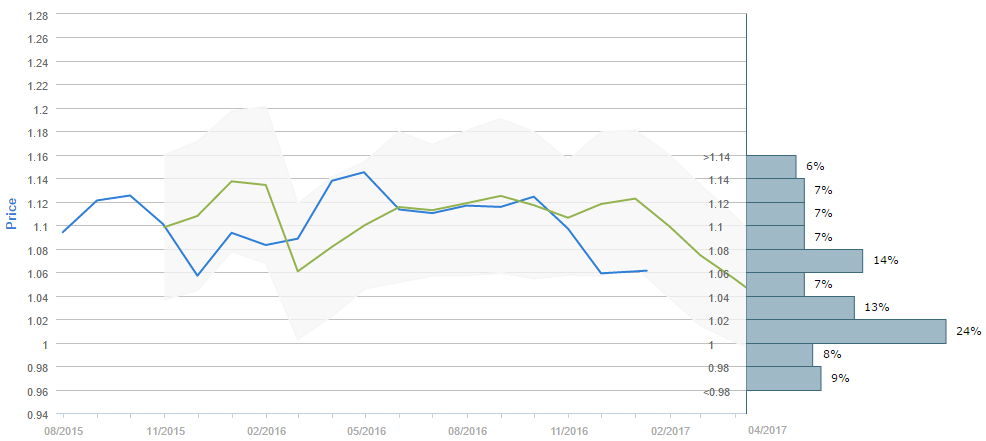Select the 04/2017 date label
The height and width of the screenshot is (441, 986).
pos(767,430)
